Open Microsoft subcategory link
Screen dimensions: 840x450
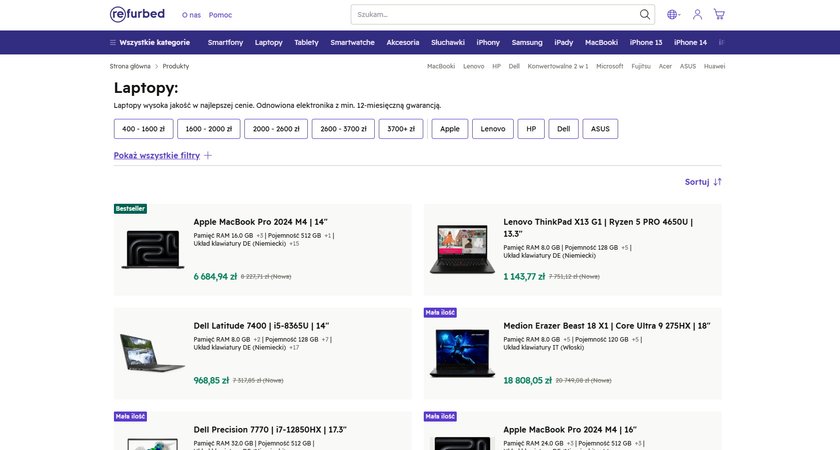tap(610, 66)
